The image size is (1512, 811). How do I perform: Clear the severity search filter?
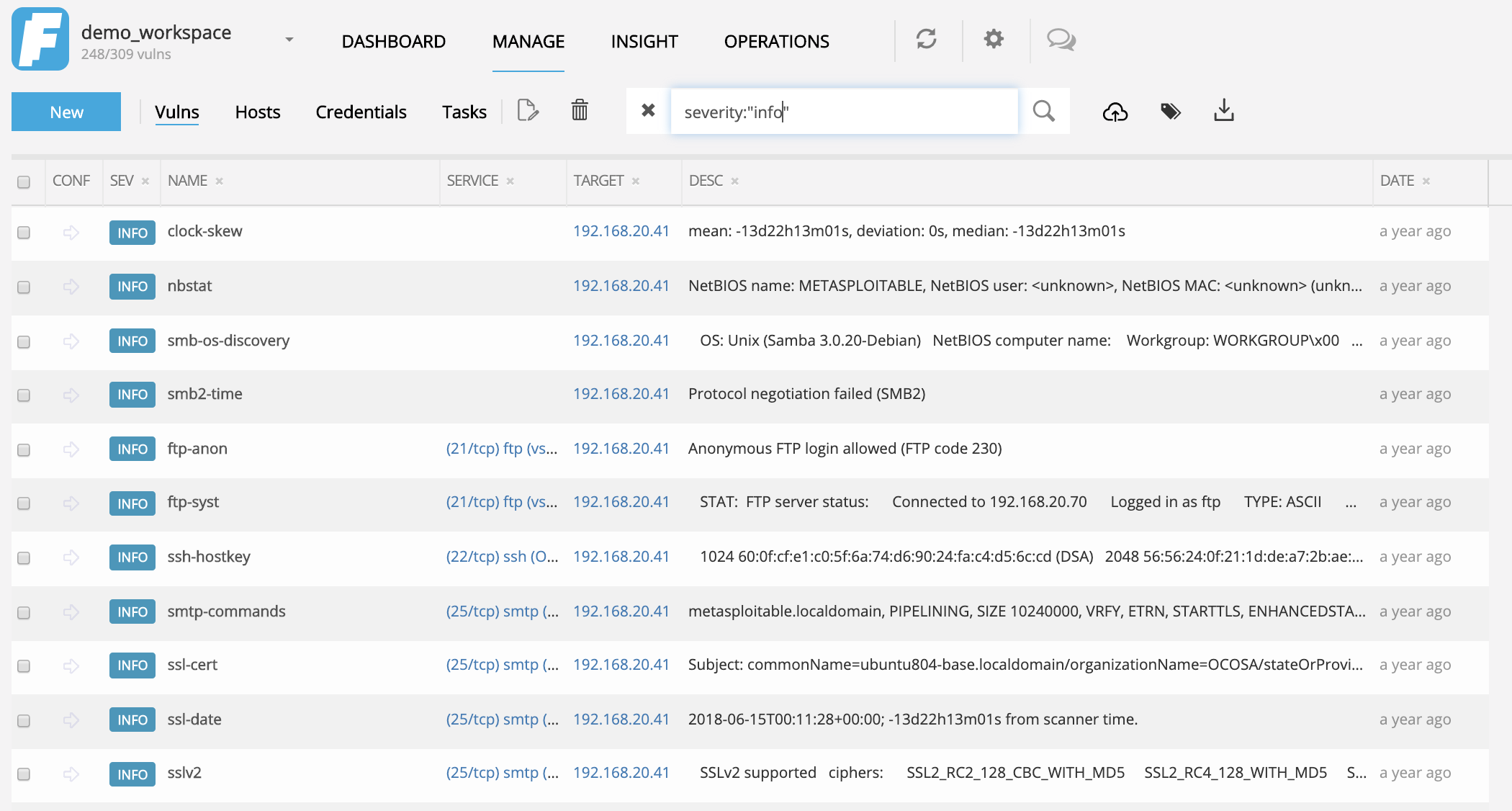click(648, 110)
